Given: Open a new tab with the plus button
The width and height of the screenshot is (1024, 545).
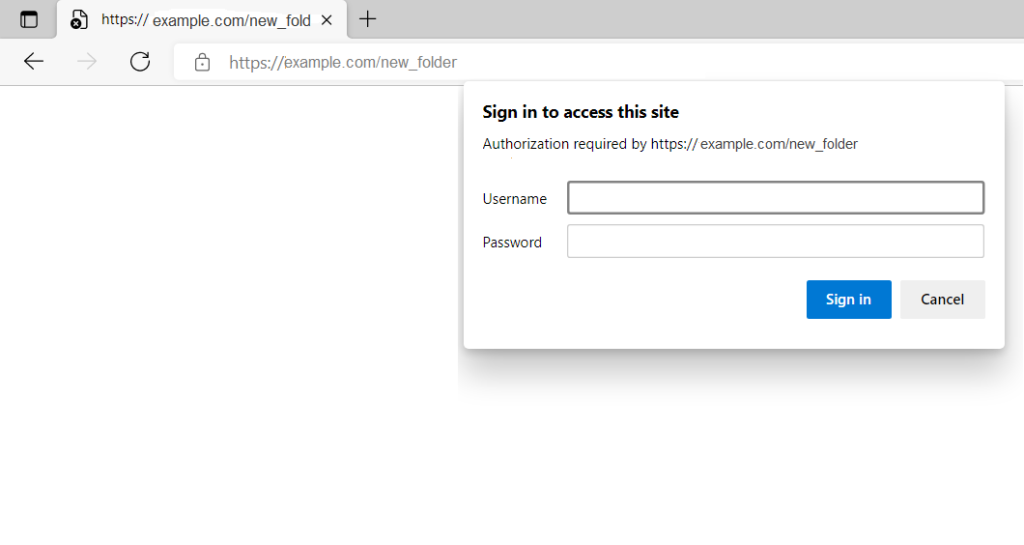Looking at the screenshot, I should coord(368,19).
